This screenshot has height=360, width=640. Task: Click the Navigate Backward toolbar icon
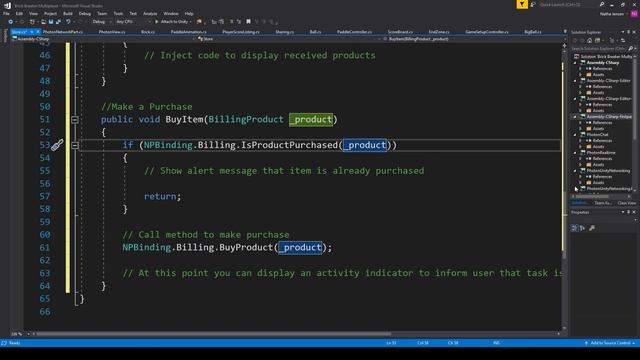pyautogui.click(x=10, y=22)
